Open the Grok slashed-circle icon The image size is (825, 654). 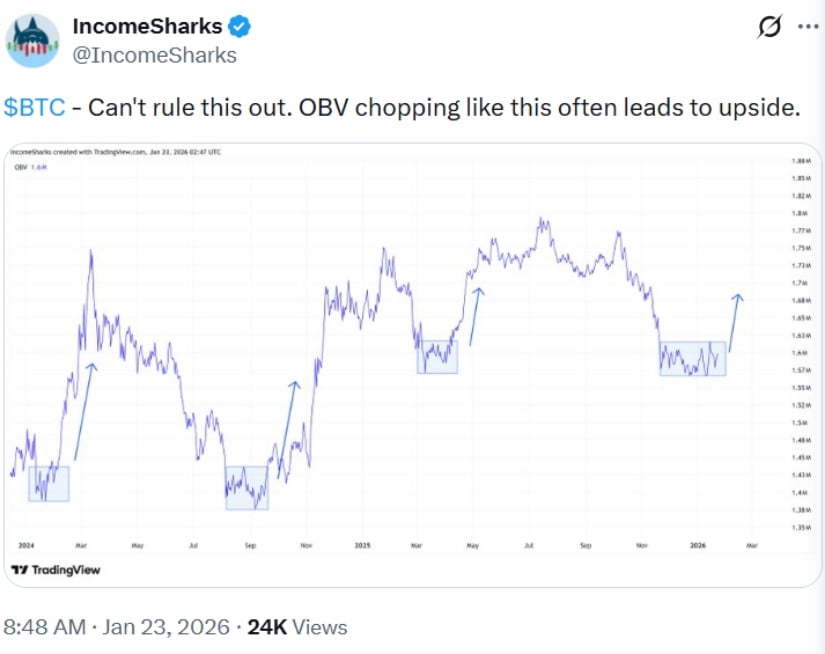click(769, 27)
